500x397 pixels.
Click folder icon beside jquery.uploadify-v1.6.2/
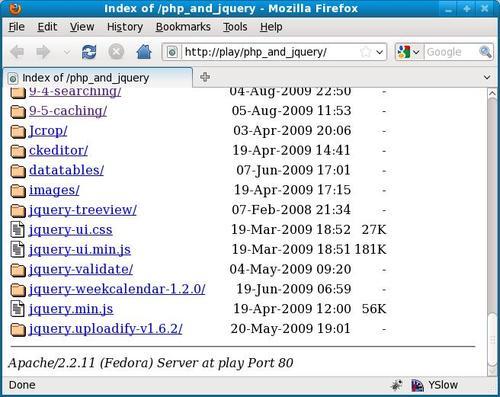point(18,329)
